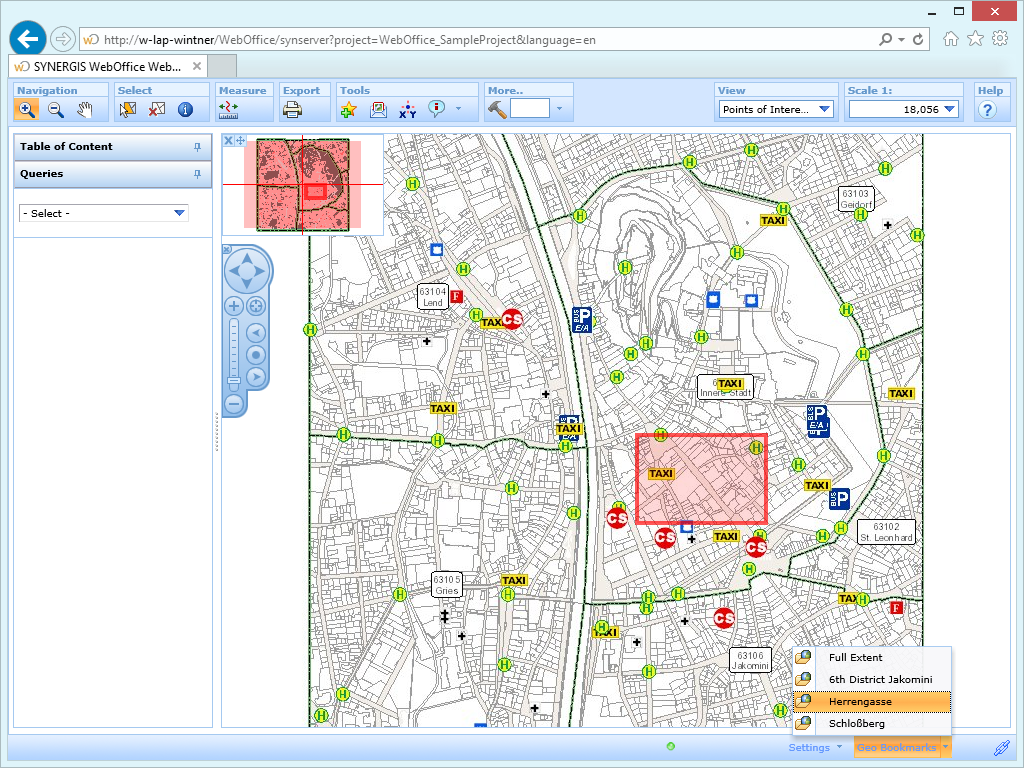Activate the Pan hand tool
Image resolution: width=1024 pixels, height=768 pixels.
point(85,110)
